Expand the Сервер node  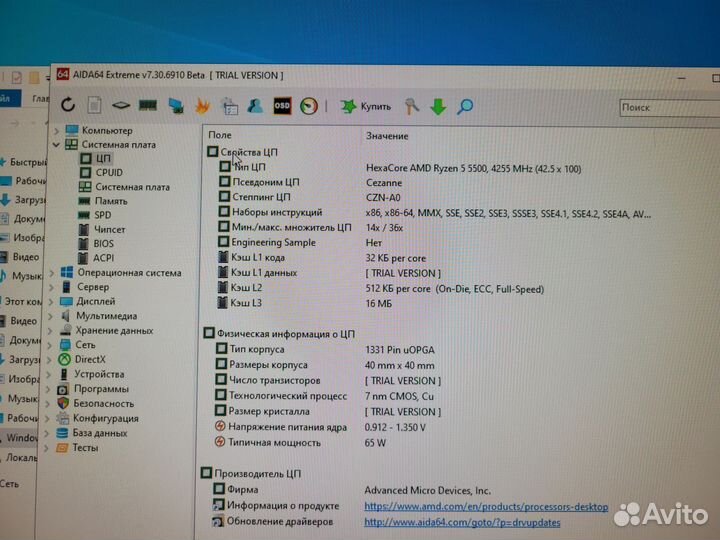point(51,288)
